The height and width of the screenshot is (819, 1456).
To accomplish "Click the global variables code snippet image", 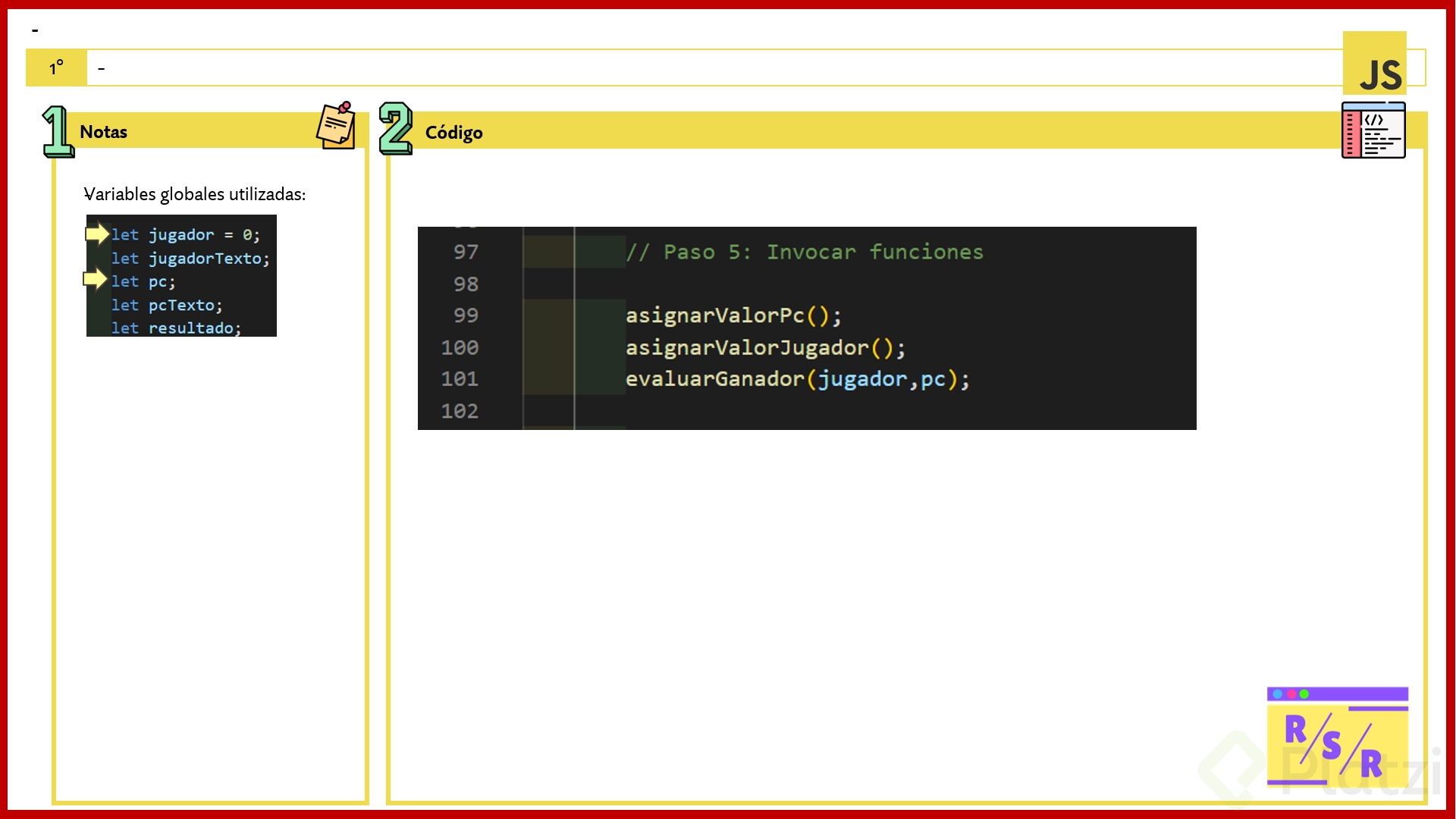I will (x=181, y=275).
